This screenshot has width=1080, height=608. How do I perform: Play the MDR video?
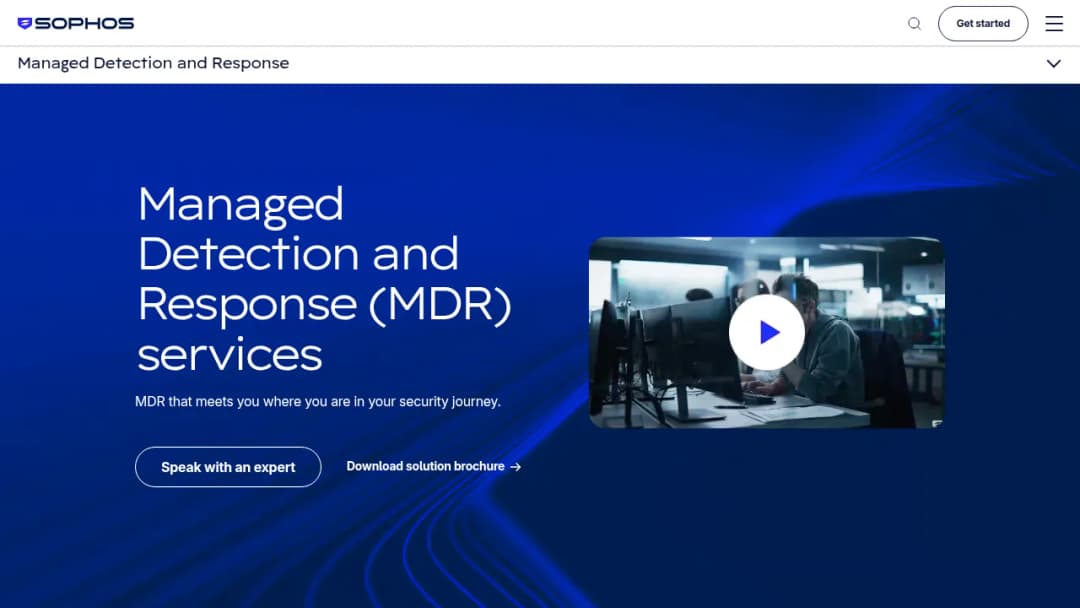766,333
